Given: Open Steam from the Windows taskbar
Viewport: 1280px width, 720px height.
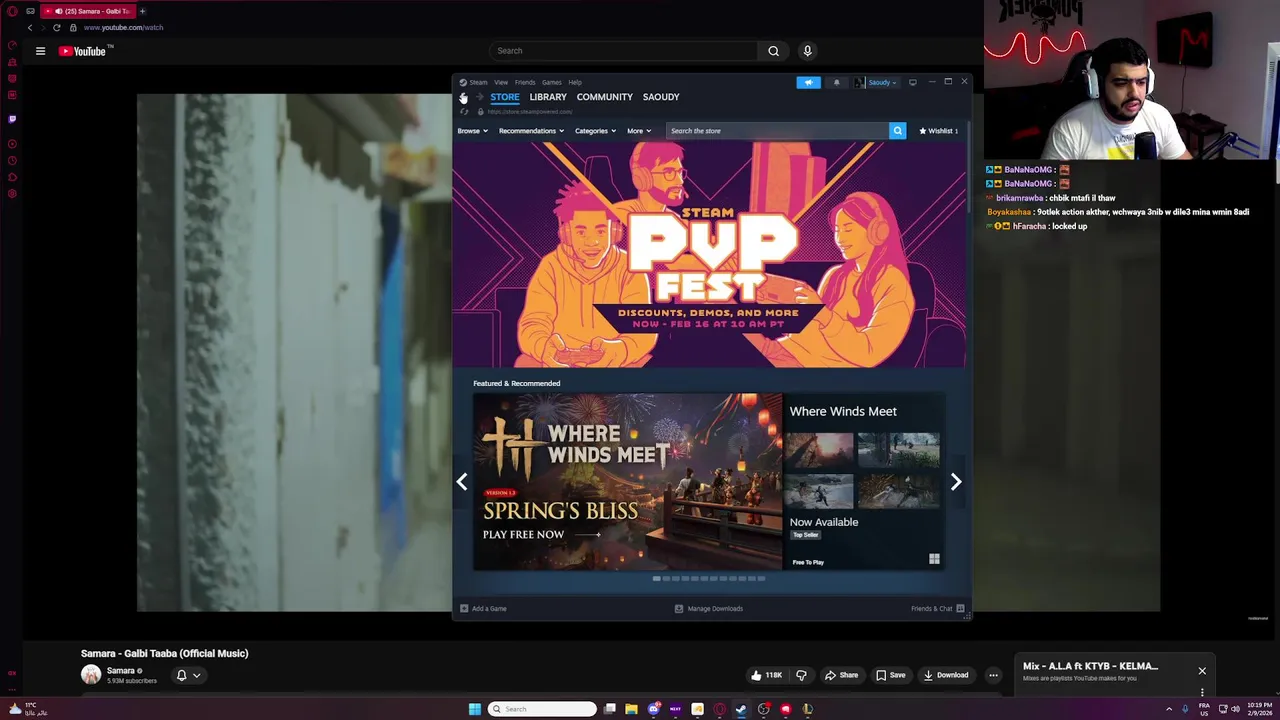Looking at the screenshot, I should (741, 709).
